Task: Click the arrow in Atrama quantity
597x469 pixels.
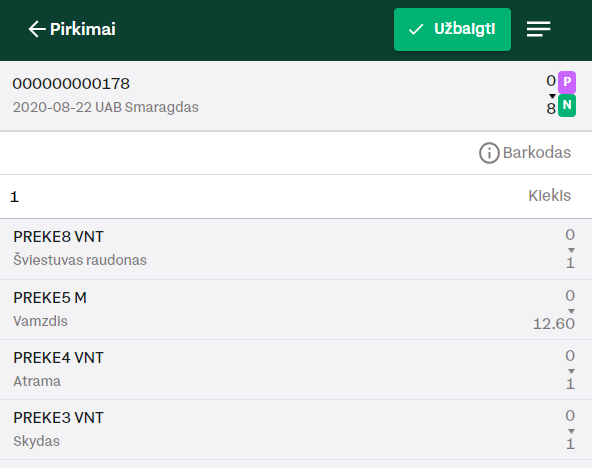Action: (571, 371)
